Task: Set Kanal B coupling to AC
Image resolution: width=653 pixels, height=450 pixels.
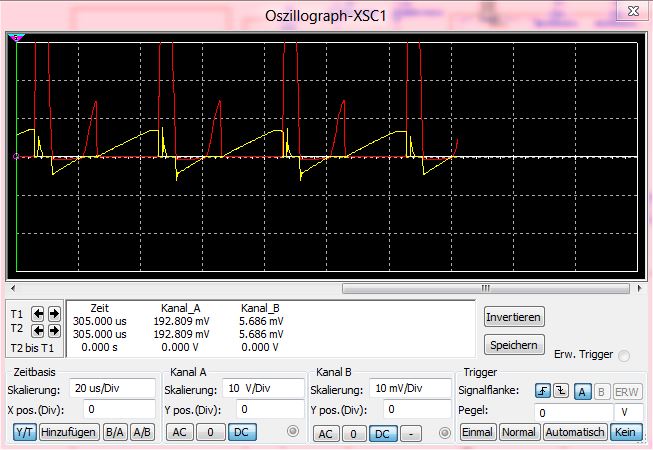Action: pos(326,434)
